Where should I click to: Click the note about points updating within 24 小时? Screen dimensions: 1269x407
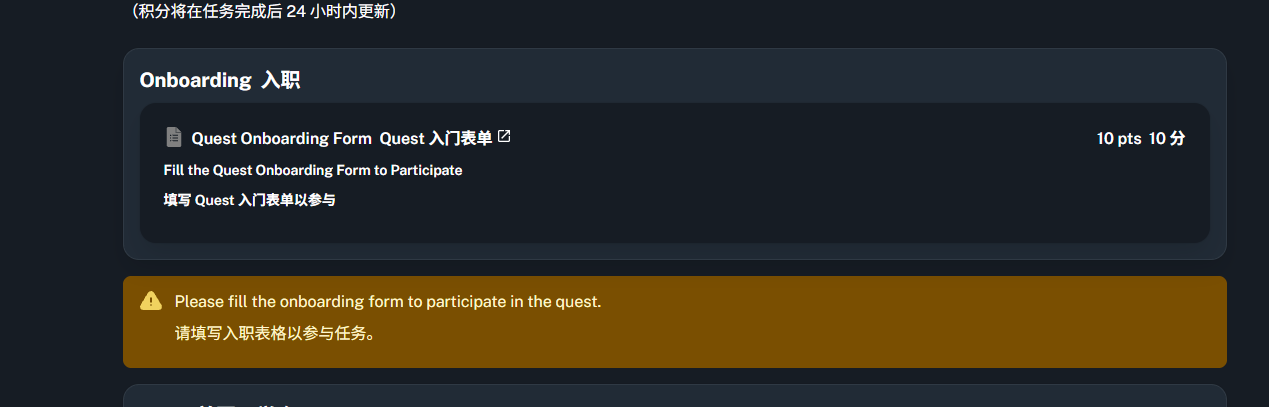pos(264,12)
